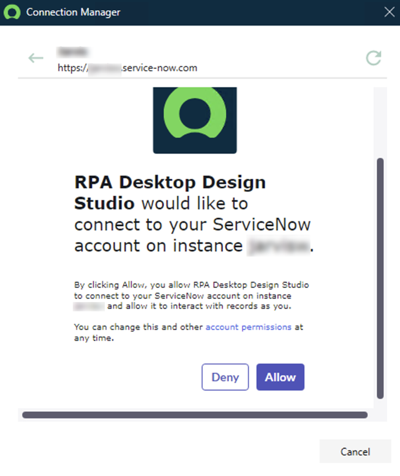The image size is (400, 476).
Task: Click the vertical scrollbar thumb
Action: click(x=380, y=278)
